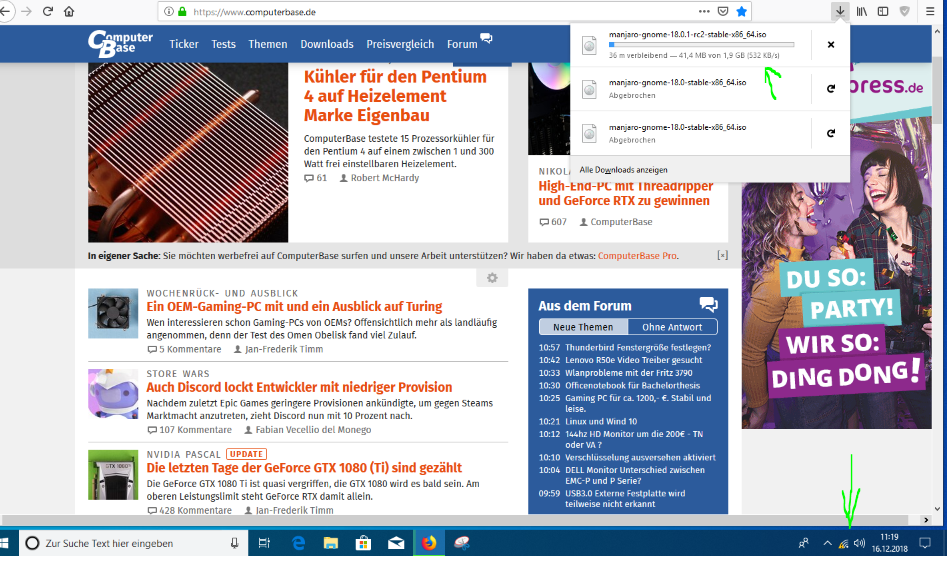The image size is (951, 563).
Task: Open volume control in system tray
Action: coord(859,544)
